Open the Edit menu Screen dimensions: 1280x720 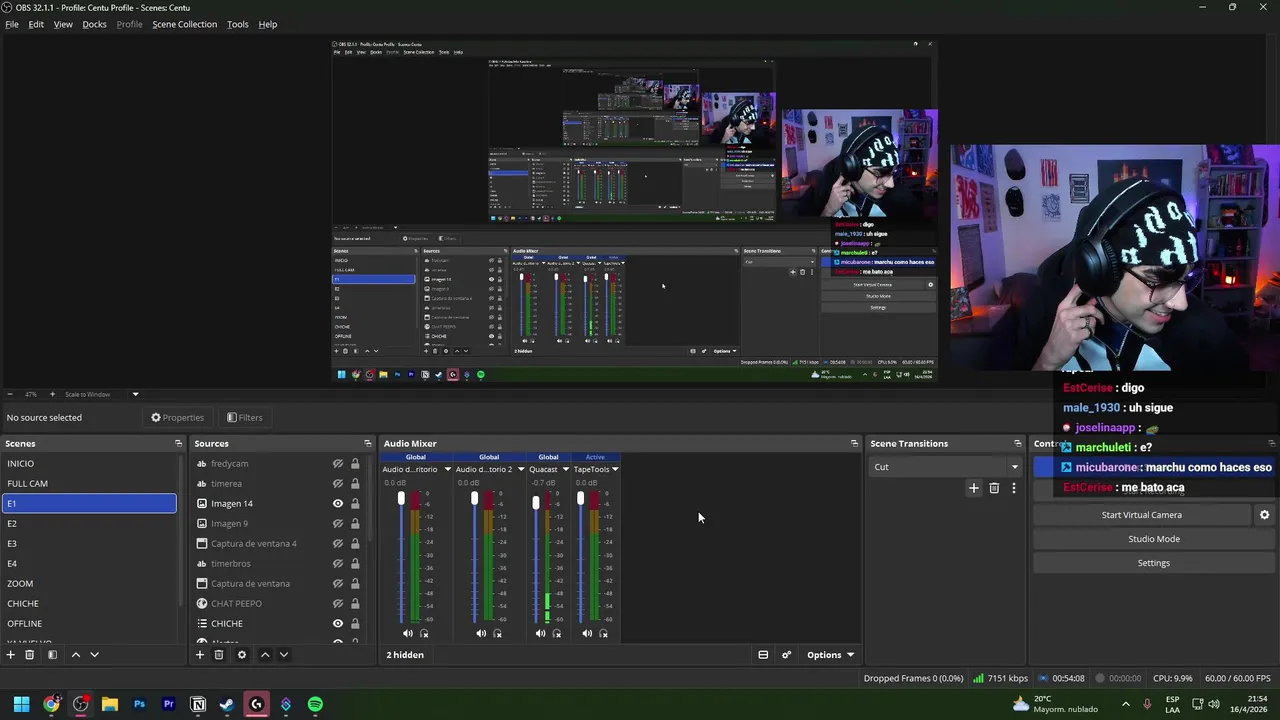pyautogui.click(x=36, y=24)
